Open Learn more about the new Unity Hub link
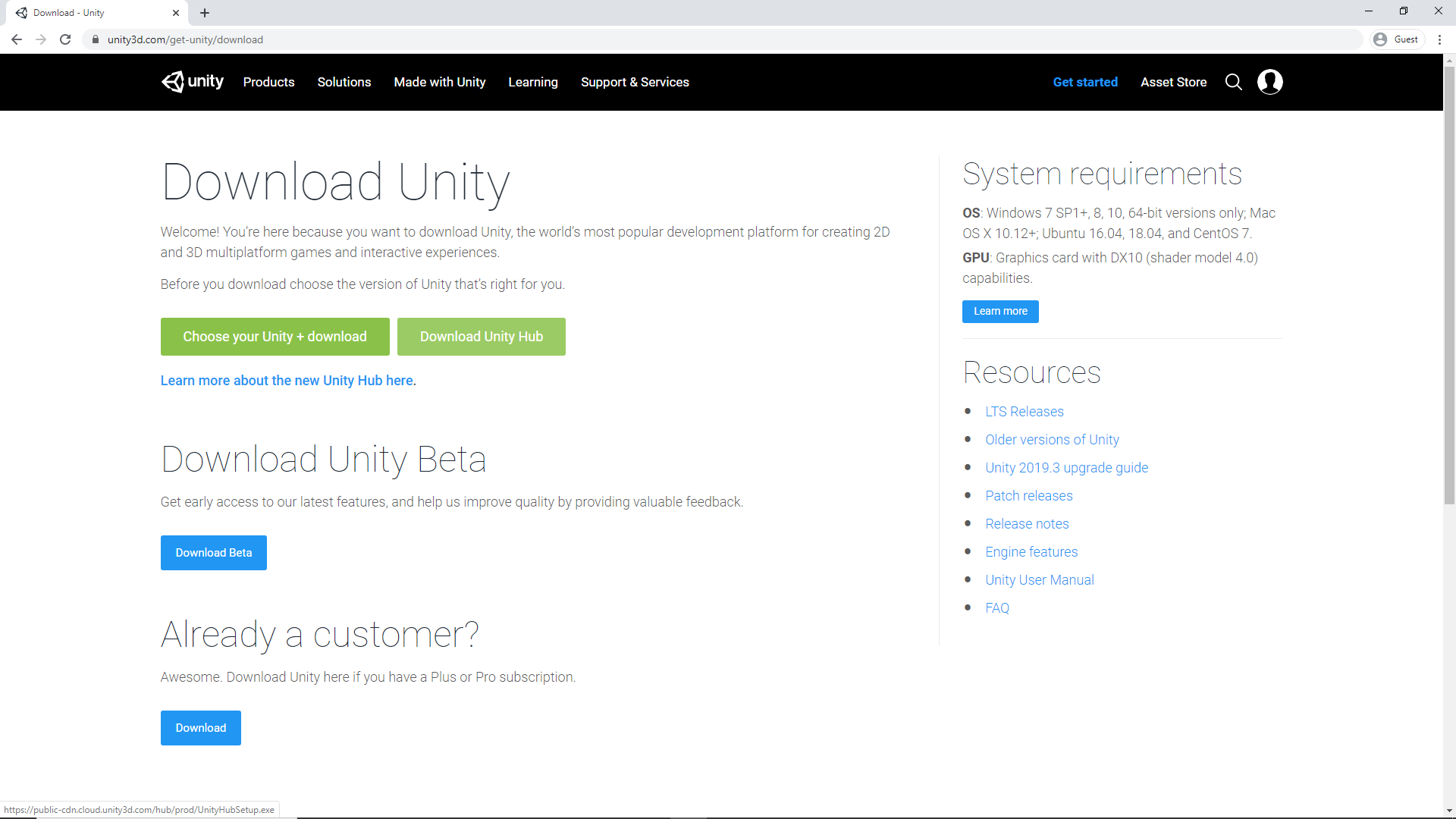The height and width of the screenshot is (819, 1456). 288,381
